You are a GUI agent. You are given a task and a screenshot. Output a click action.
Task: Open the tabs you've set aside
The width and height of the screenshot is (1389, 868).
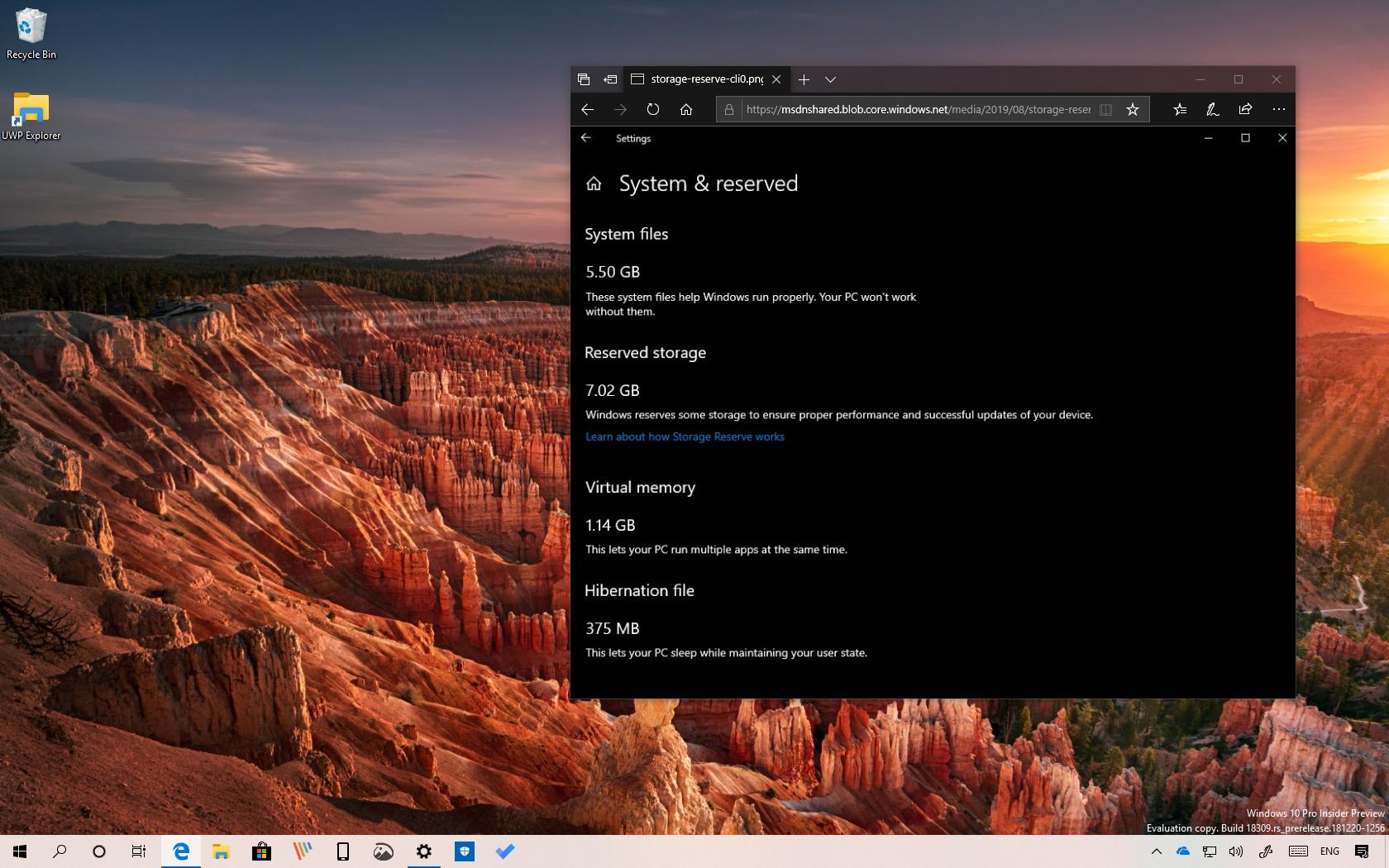[x=584, y=79]
